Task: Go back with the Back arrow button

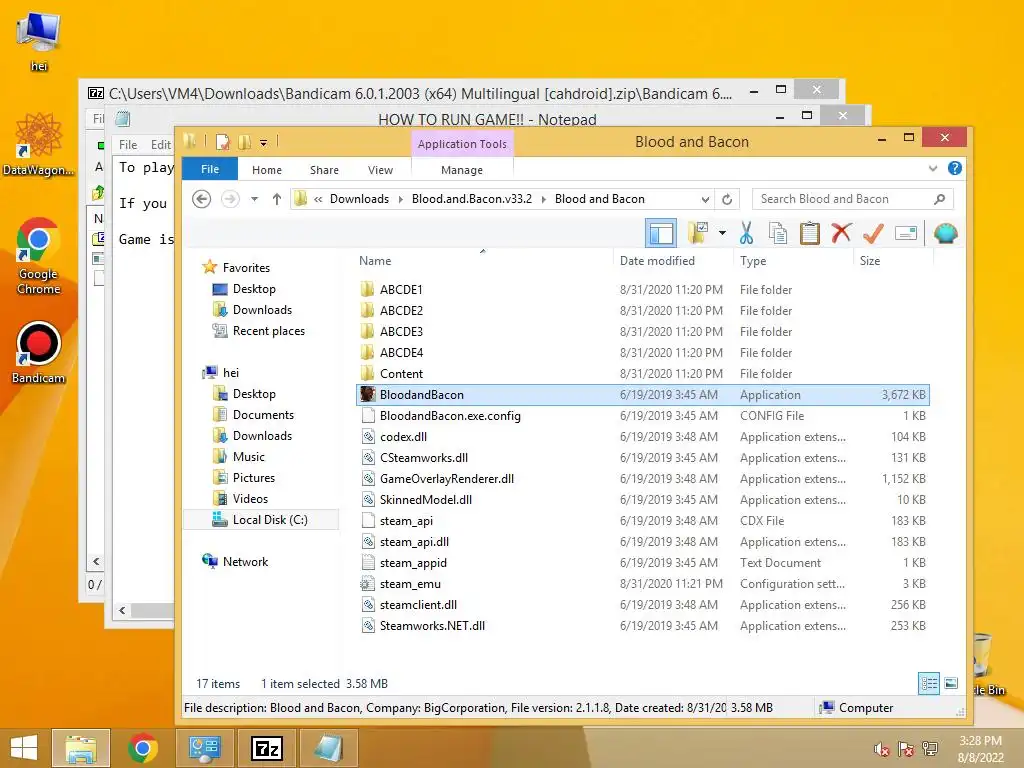Action: (202, 199)
